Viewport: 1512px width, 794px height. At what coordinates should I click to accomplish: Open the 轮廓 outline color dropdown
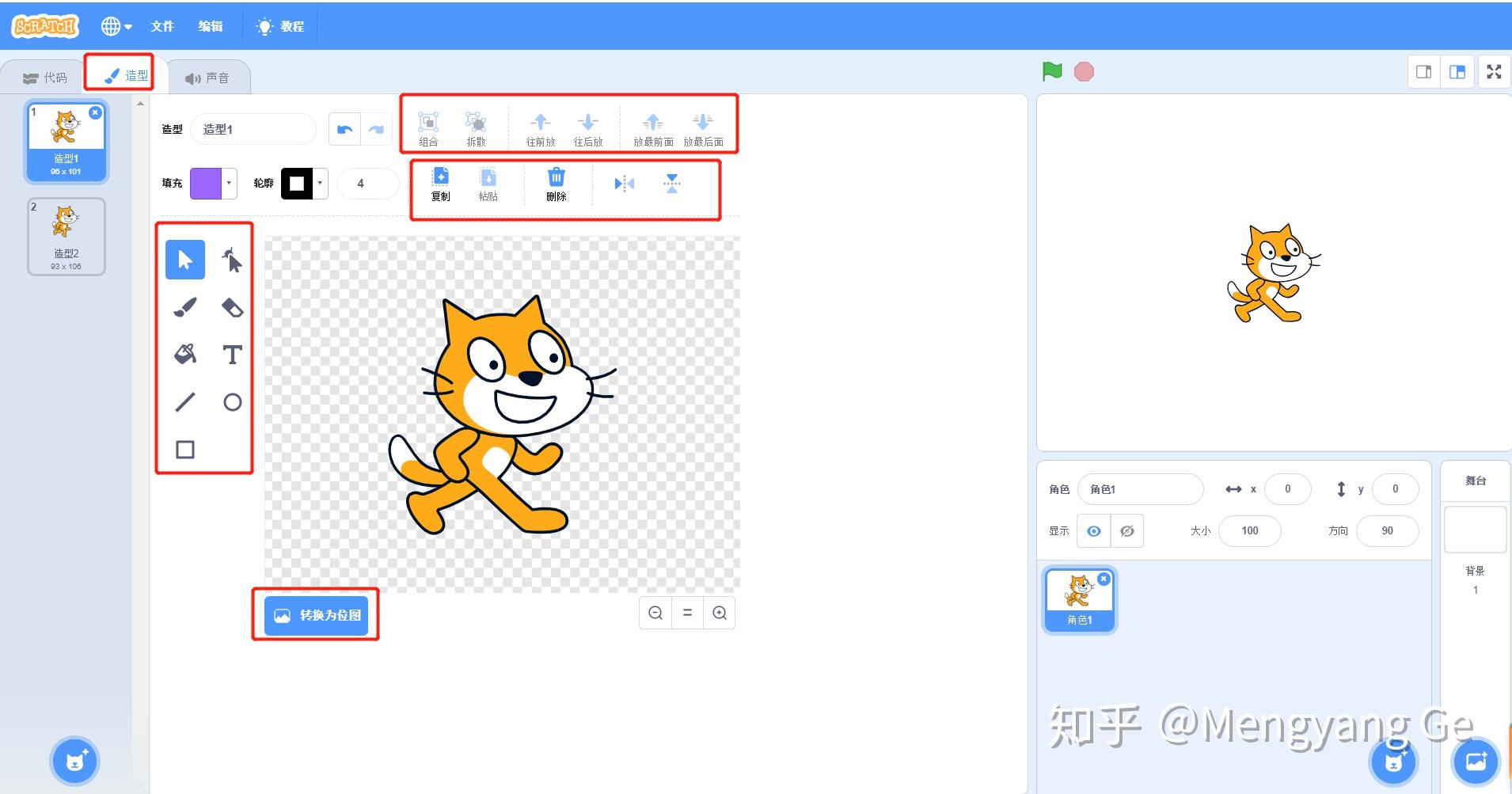point(320,184)
